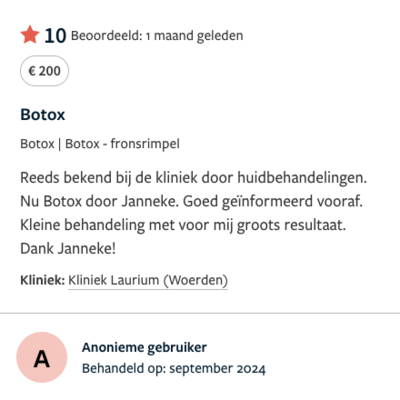This screenshot has height=400, width=400.
Task: Click the phrase groots resultaat
Action: (291, 225)
